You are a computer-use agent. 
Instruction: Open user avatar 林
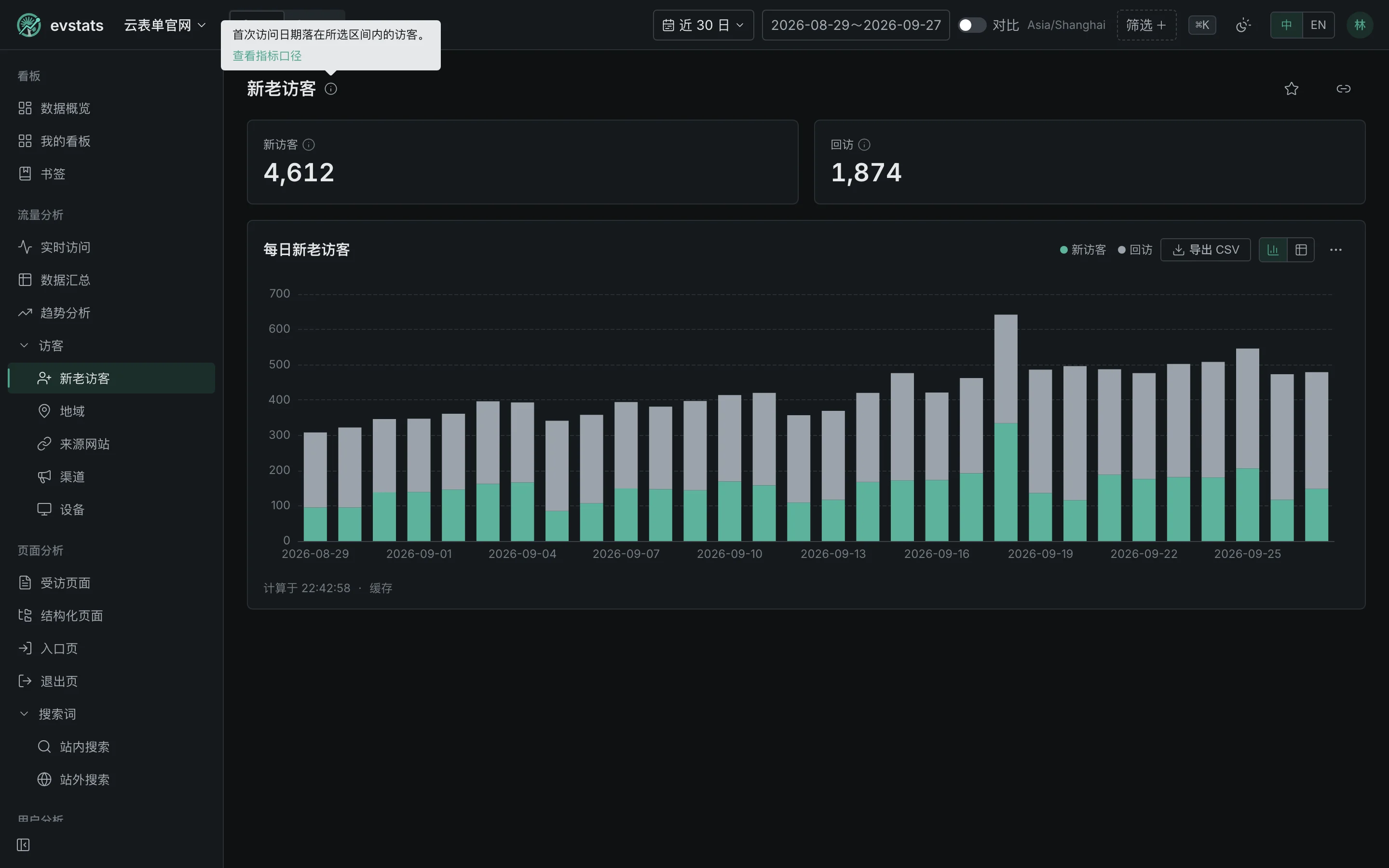tap(1360, 25)
